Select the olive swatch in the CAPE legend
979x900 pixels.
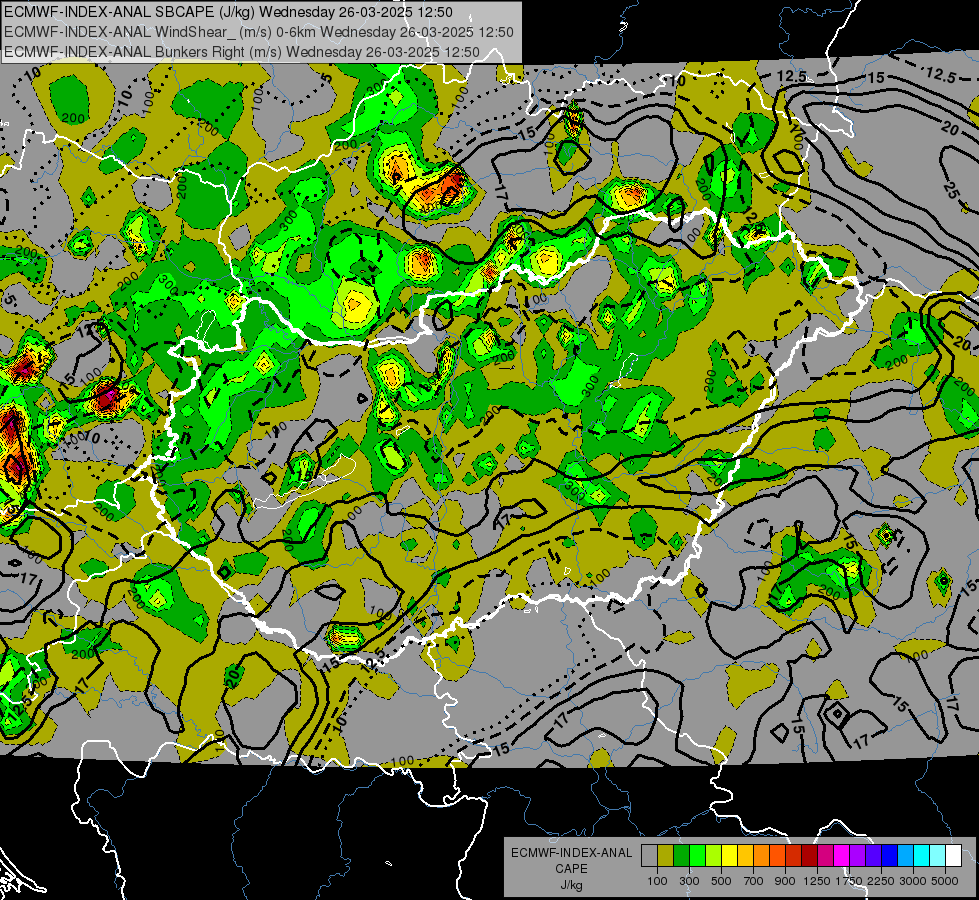pos(665,855)
